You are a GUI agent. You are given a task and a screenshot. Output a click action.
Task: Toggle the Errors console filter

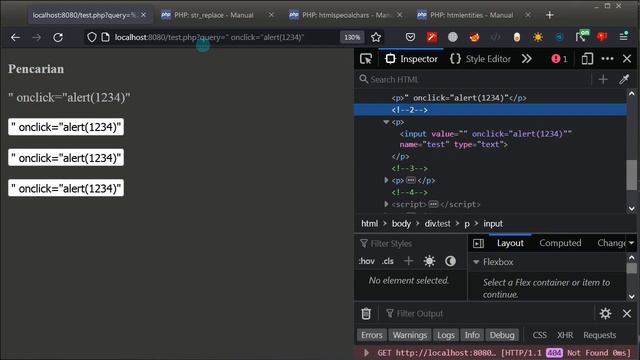coord(372,335)
